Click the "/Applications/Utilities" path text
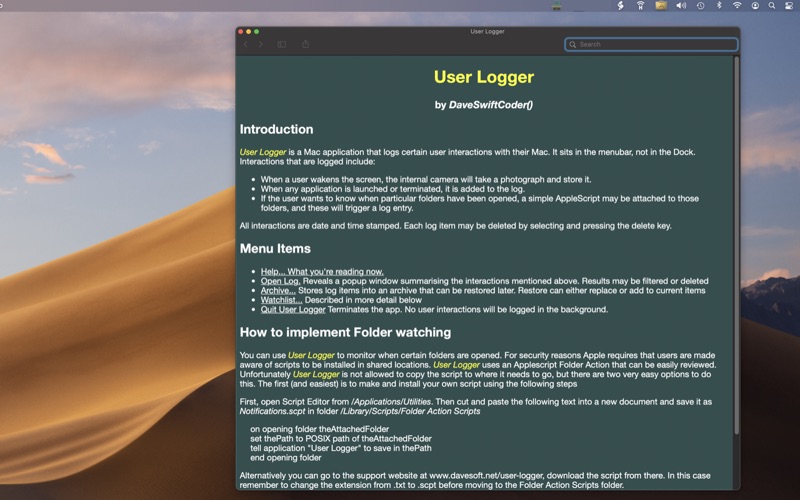Screen dimensions: 800x500 click(x=391, y=402)
